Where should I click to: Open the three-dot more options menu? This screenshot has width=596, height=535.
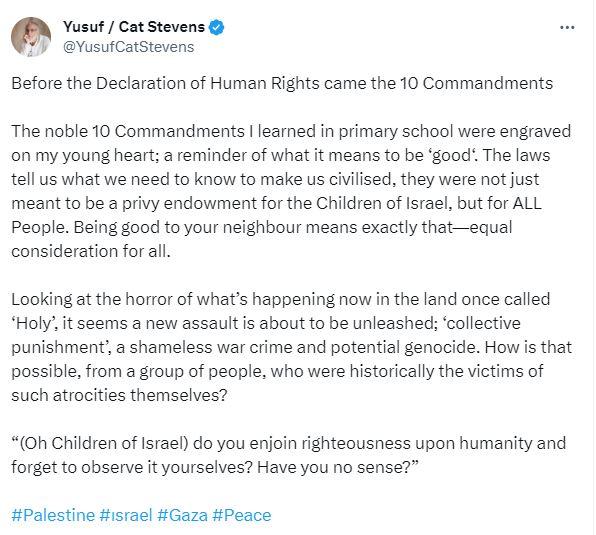tap(567, 27)
